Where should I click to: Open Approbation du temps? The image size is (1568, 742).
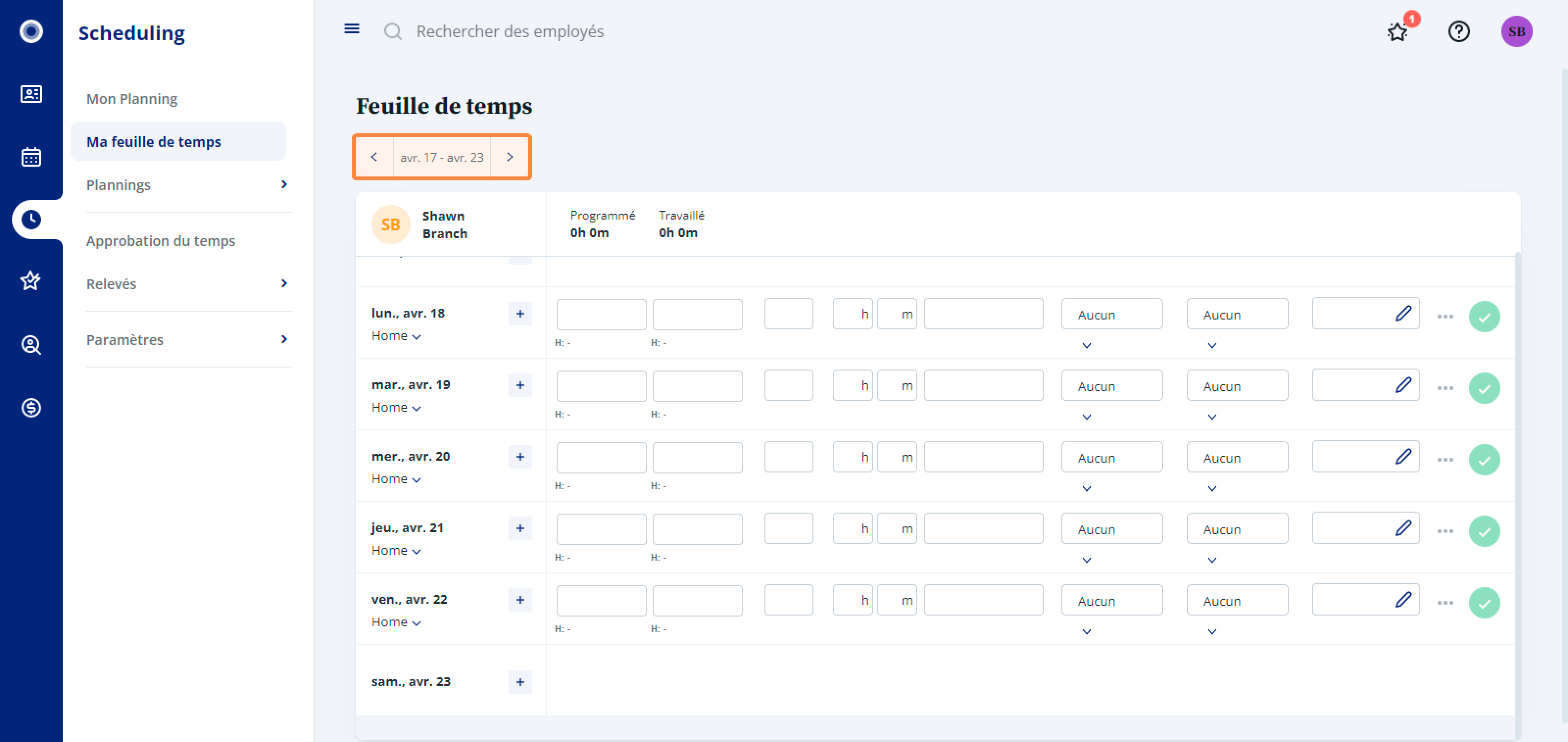pos(160,241)
